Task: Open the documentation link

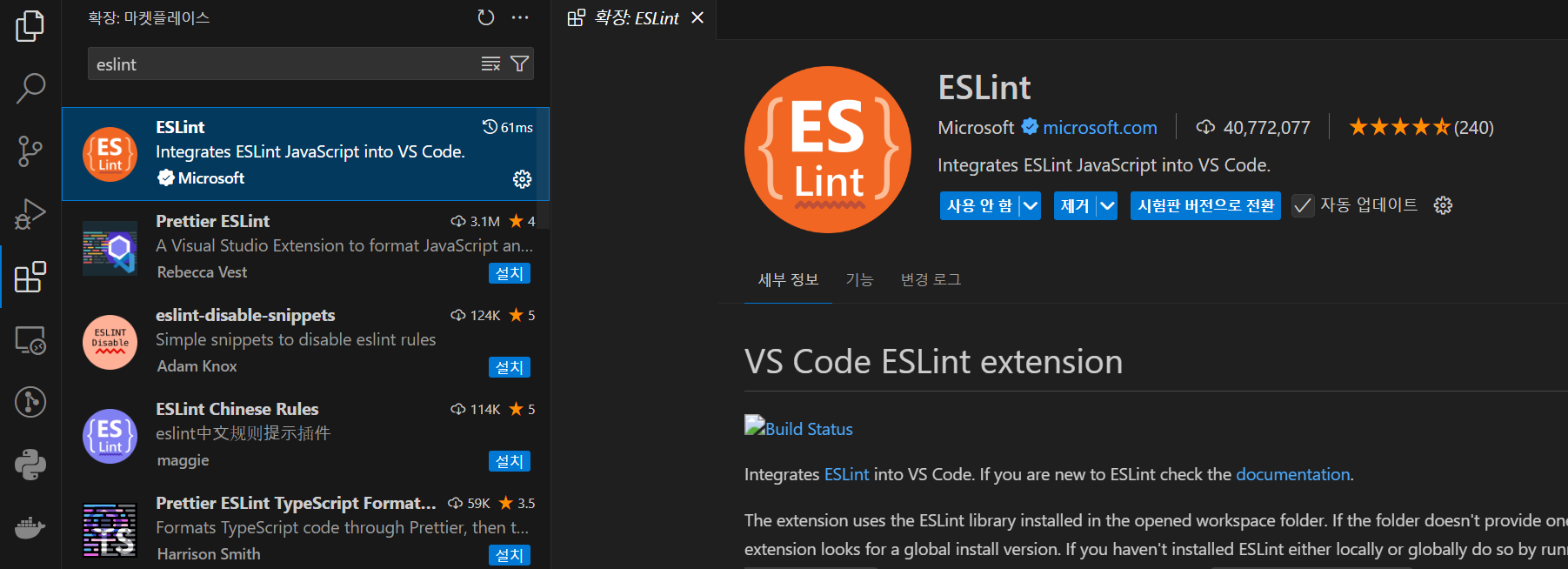Action: point(1293,474)
